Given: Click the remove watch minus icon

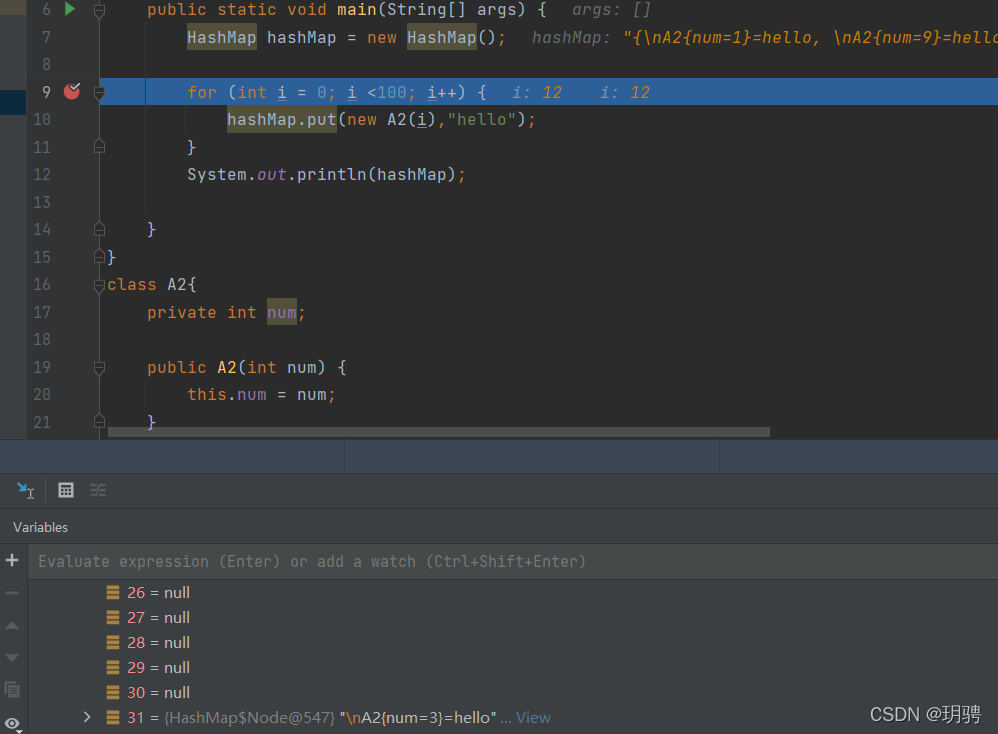Looking at the screenshot, I should [12, 593].
